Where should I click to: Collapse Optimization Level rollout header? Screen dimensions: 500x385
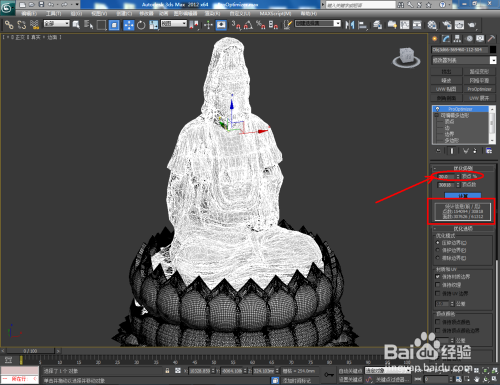(x=463, y=168)
